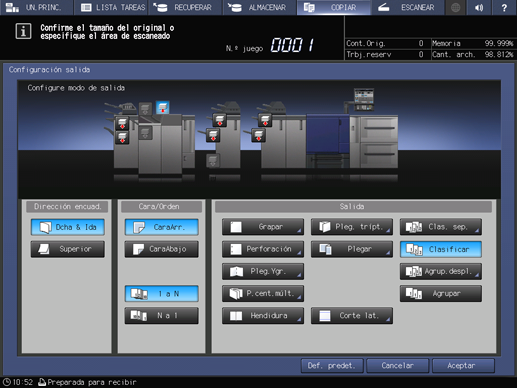Select the COPIAR tab
The image size is (517, 388).
tap(334, 7)
